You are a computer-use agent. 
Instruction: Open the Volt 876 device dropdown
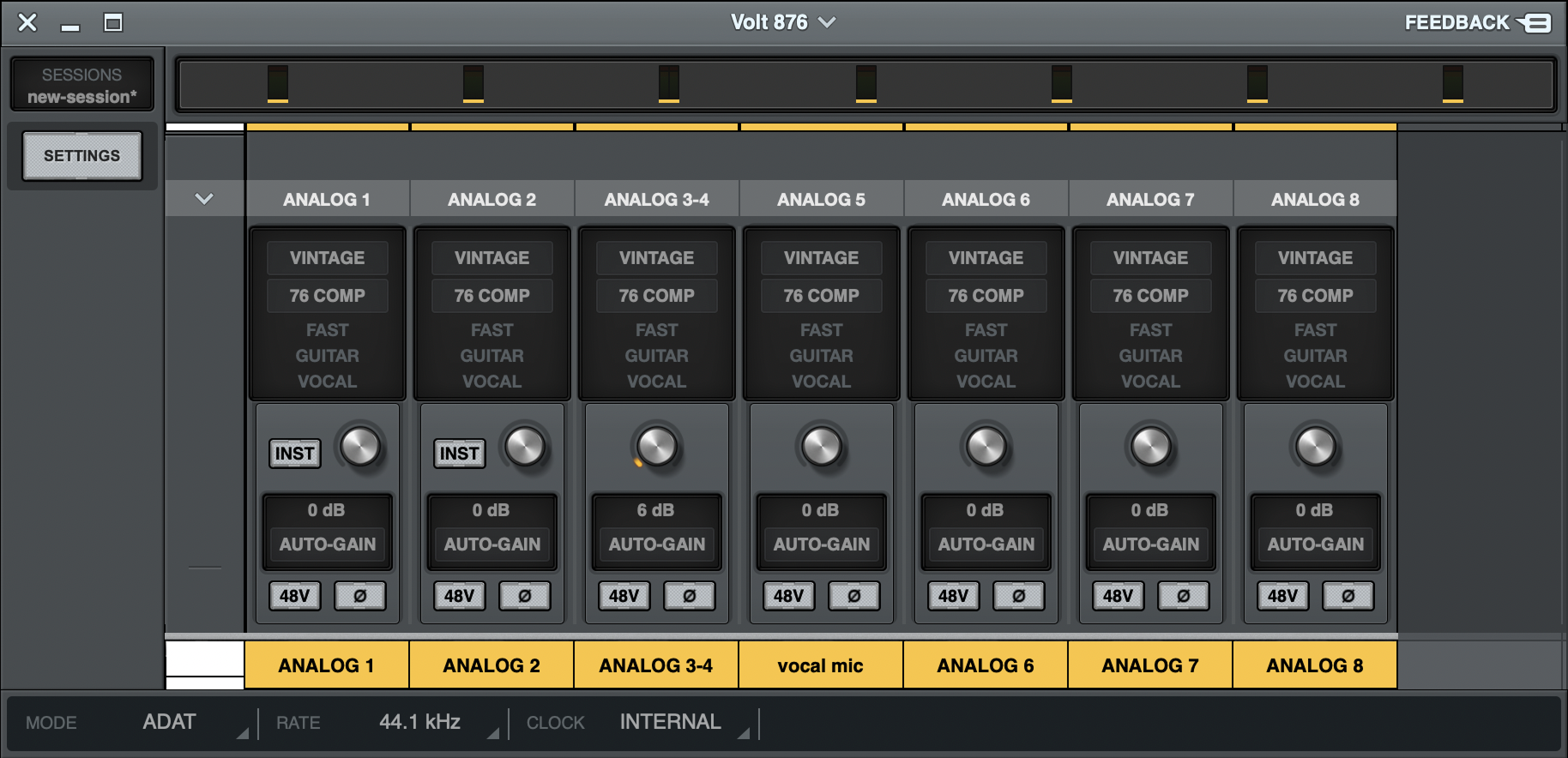(x=782, y=22)
